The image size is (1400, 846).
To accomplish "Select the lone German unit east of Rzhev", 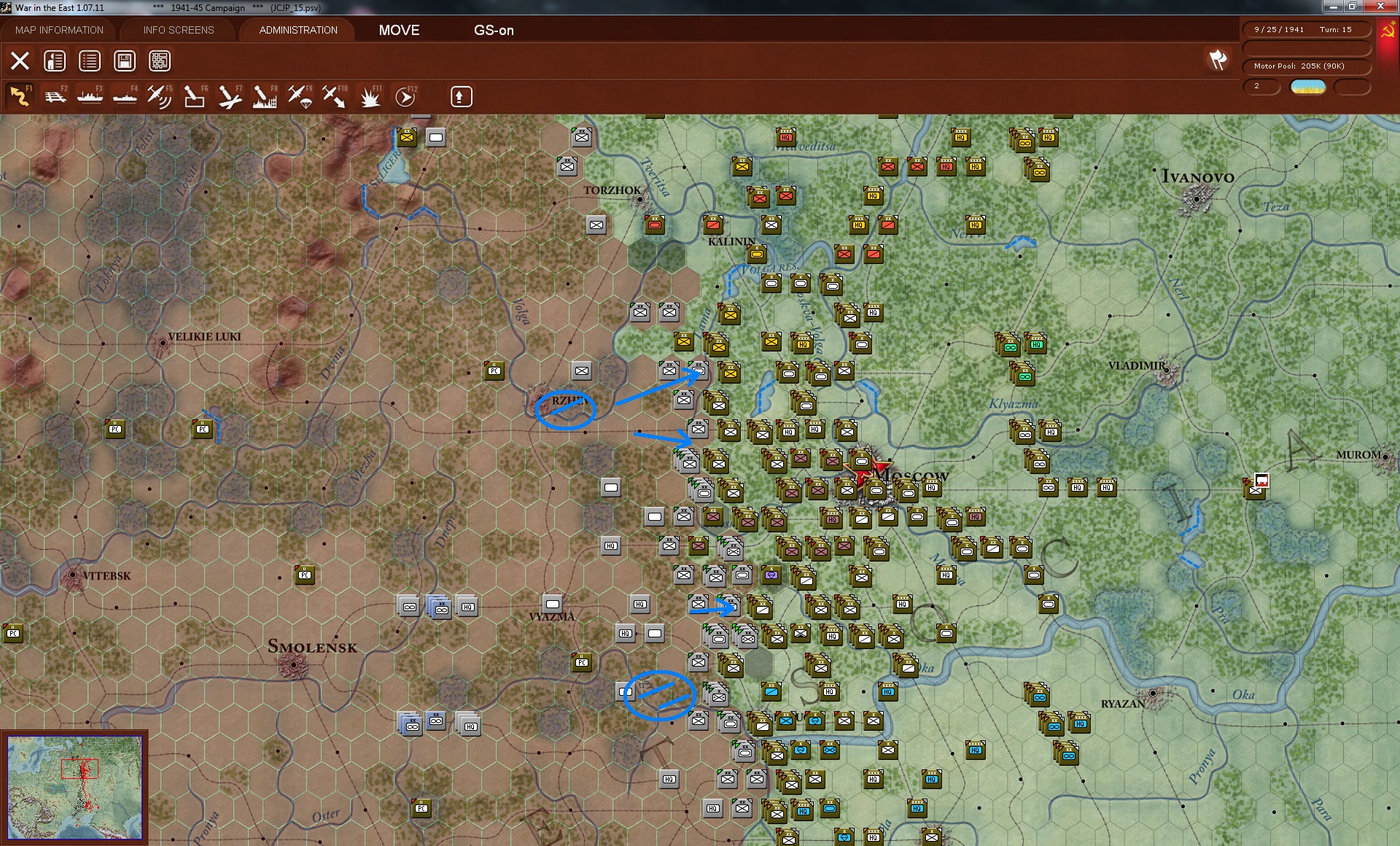I will click(582, 370).
